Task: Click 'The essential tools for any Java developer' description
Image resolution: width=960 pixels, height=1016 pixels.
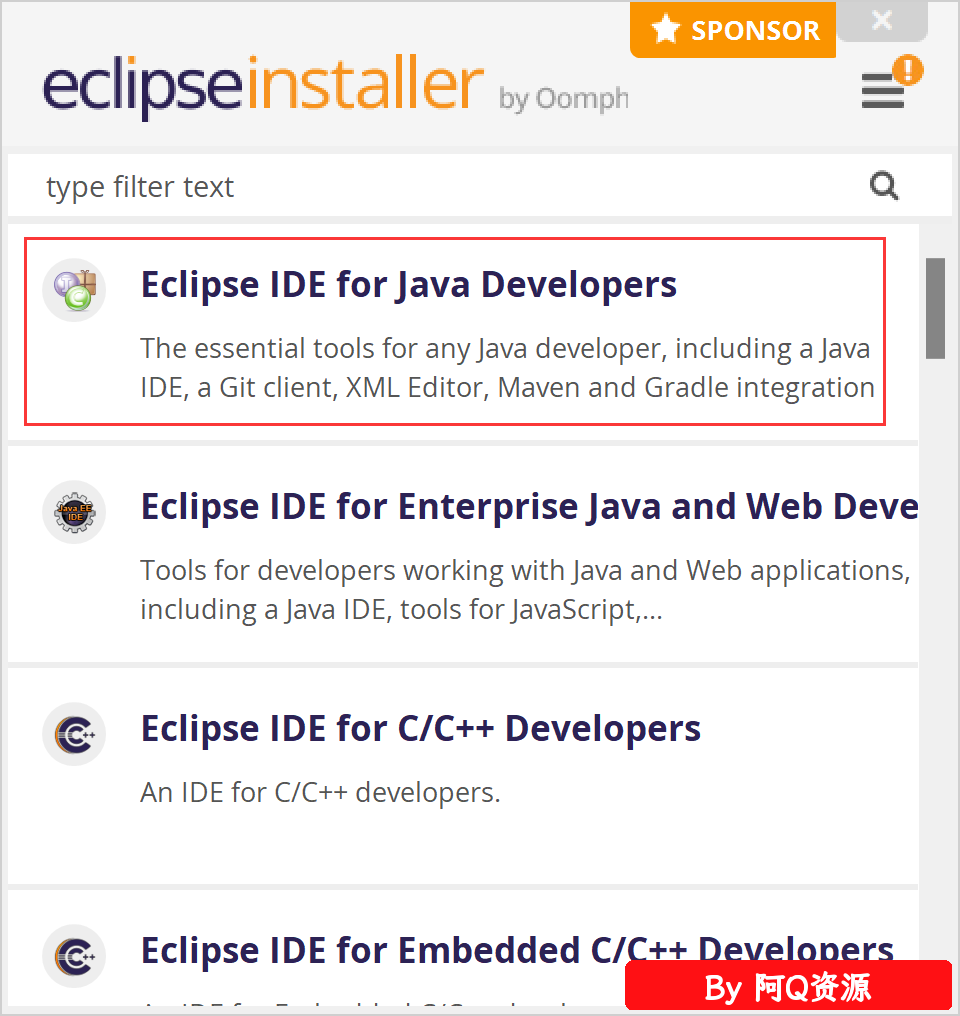Action: 507,368
